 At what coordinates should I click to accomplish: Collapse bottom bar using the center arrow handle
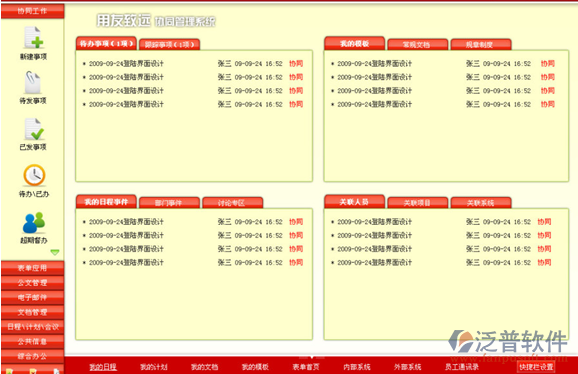(x=312, y=357)
